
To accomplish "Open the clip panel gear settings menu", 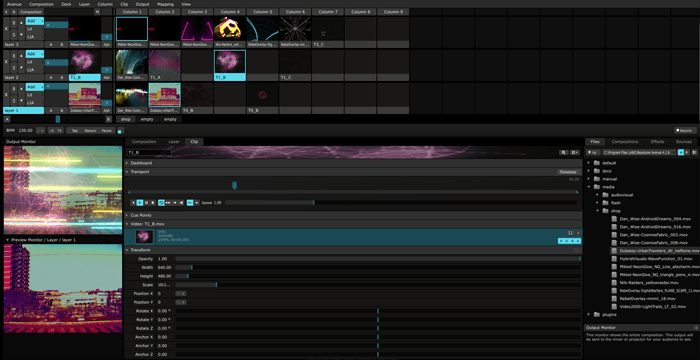I will 575,152.
